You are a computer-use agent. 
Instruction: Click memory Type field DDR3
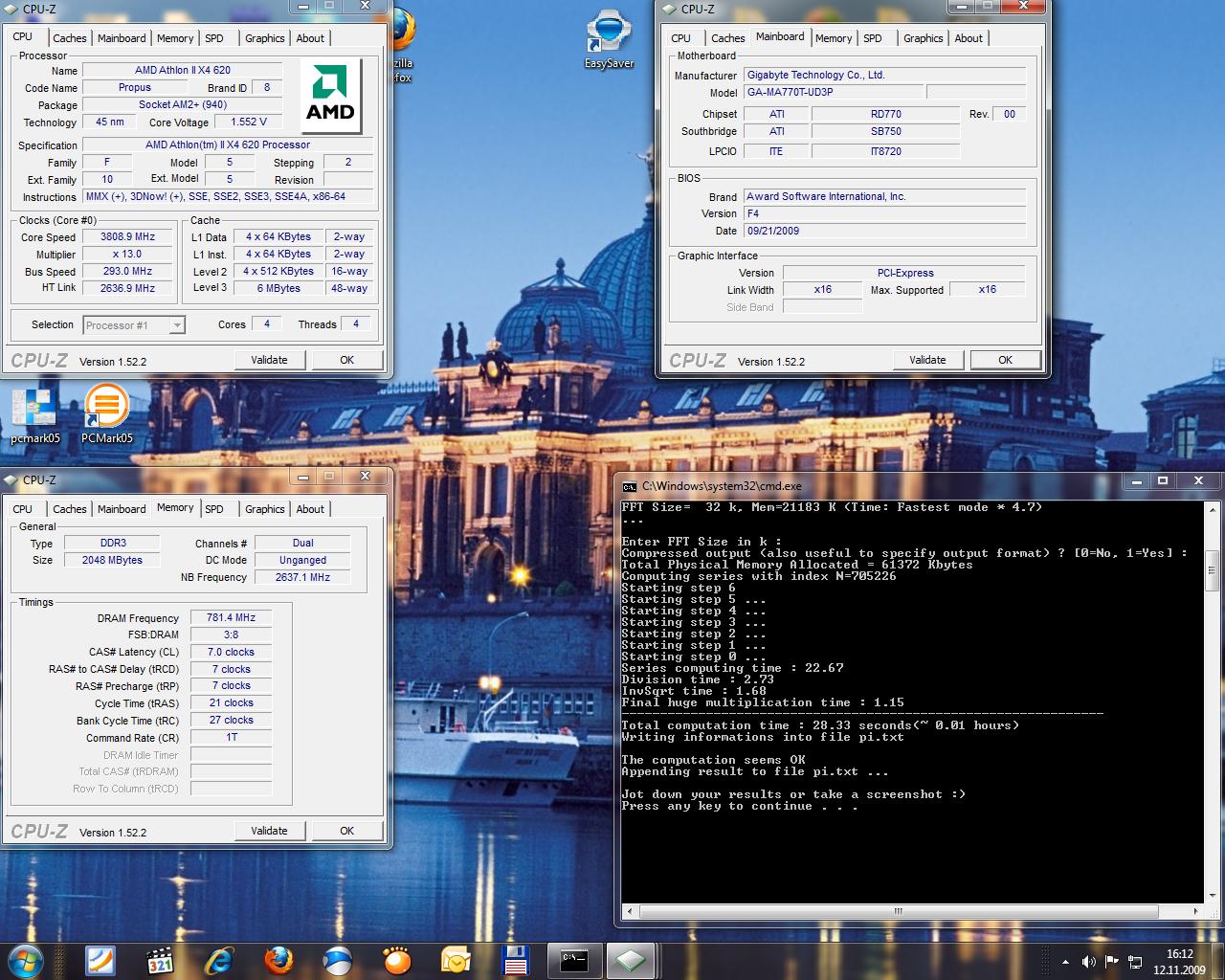[113, 543]
